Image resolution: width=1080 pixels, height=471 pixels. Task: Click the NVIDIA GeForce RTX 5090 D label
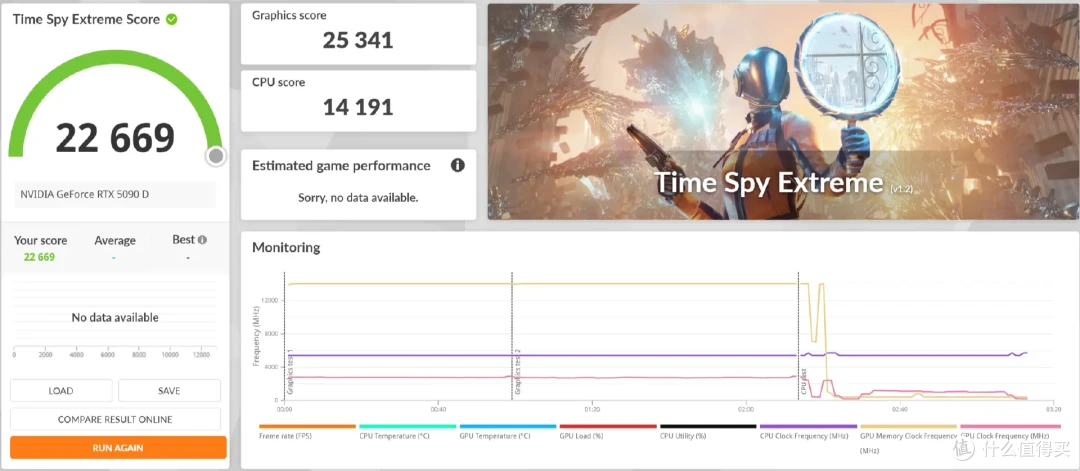click(85, 194)
